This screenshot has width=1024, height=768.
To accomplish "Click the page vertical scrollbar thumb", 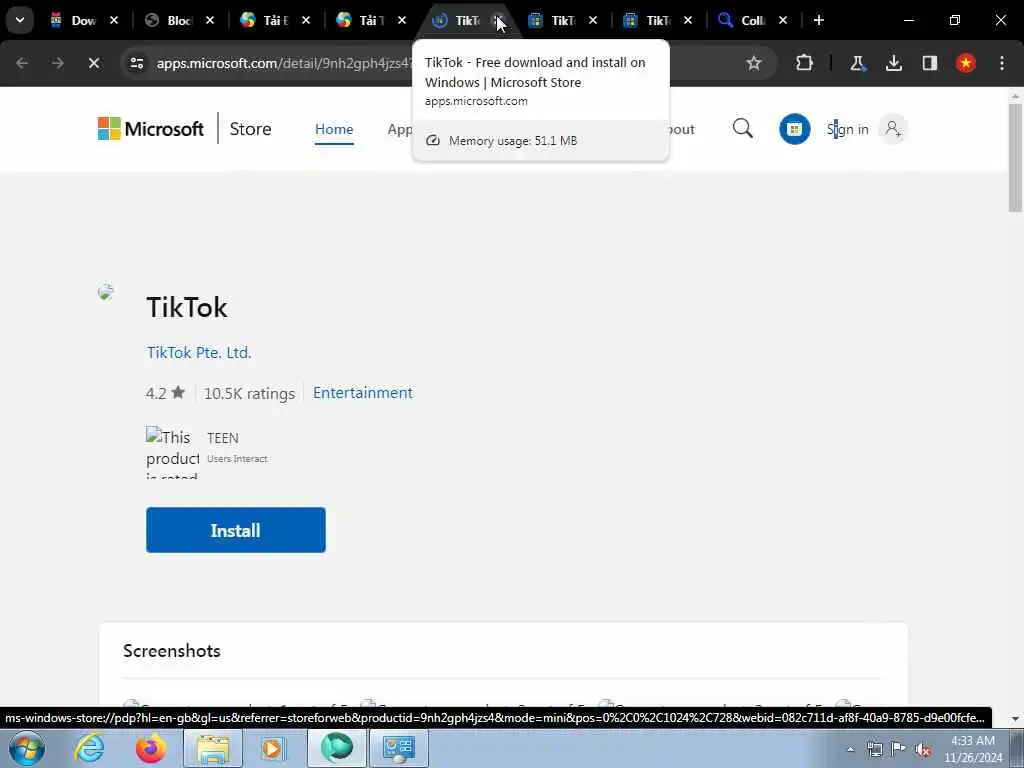I will 1015,157.
